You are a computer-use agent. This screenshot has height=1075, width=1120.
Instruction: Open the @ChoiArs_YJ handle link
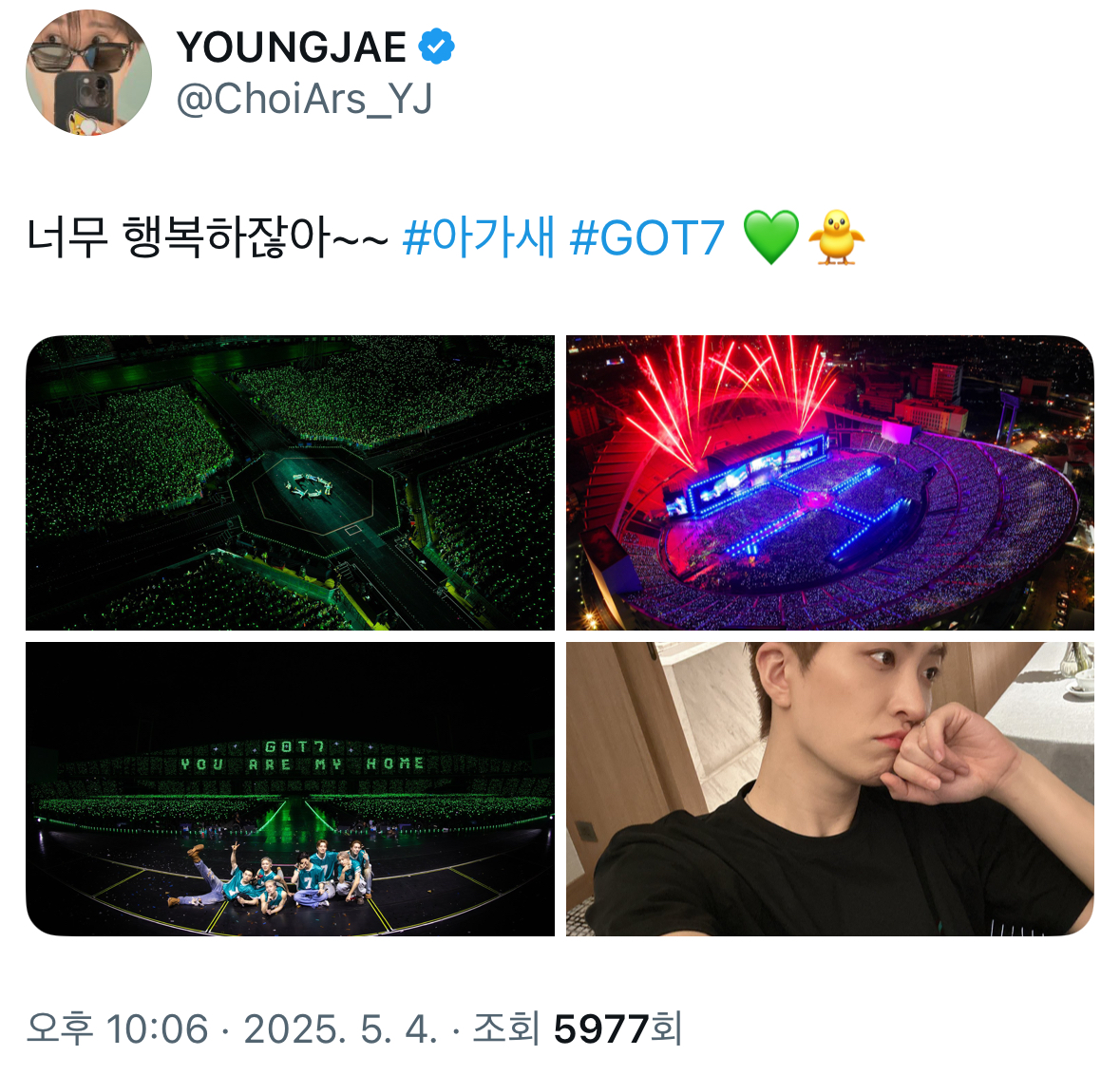tap(304, 99)
